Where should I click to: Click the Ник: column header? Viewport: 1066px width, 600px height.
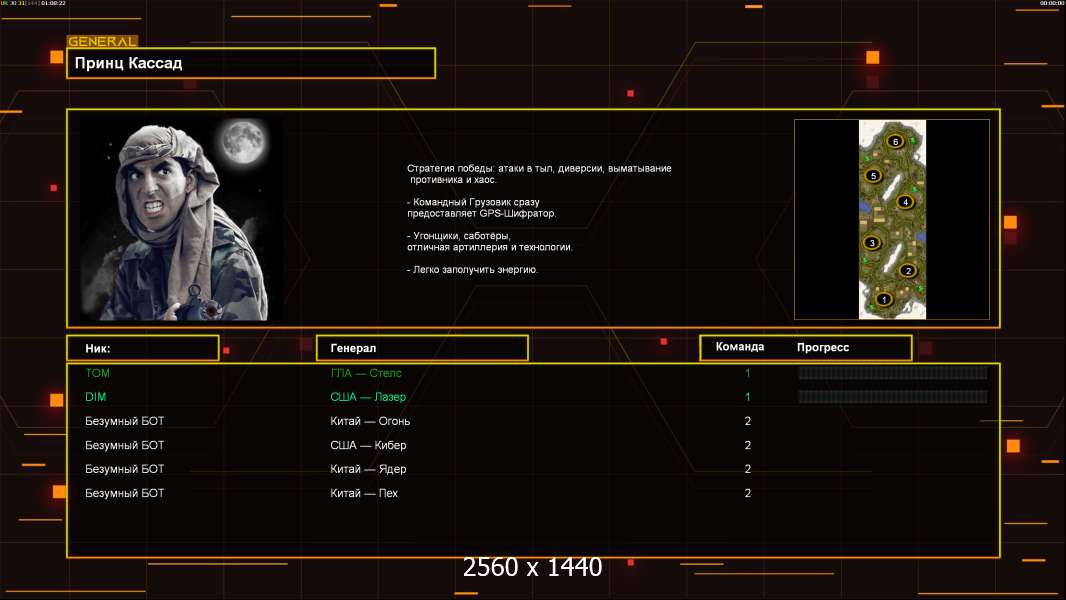[x=142, y=348]
